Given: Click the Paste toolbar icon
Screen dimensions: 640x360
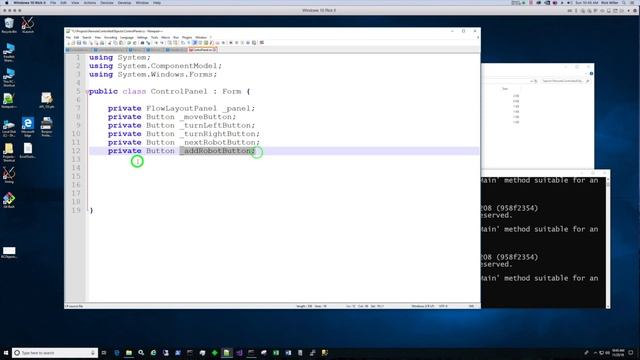Looking at the screenshot, I should 121,42.
